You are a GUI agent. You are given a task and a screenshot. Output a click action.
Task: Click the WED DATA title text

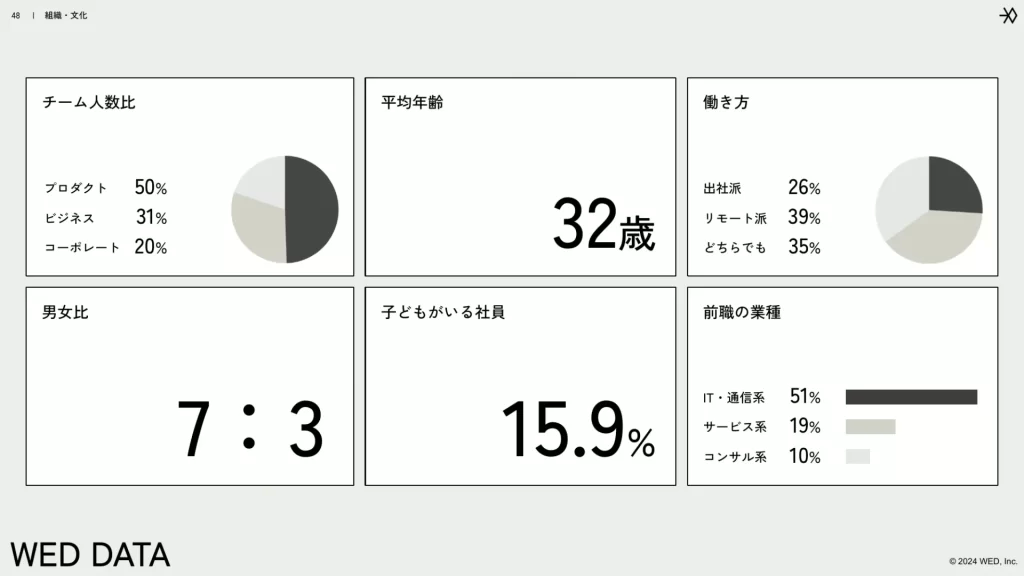click(90, 554)
